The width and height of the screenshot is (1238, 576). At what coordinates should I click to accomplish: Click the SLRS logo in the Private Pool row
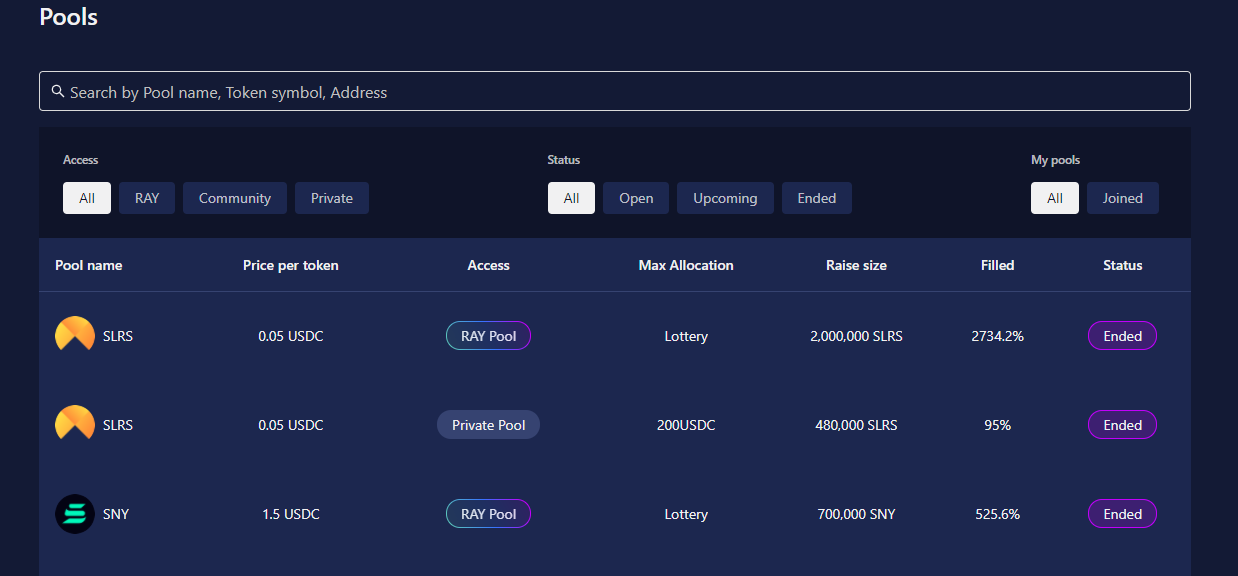click(x=75, y=425)
